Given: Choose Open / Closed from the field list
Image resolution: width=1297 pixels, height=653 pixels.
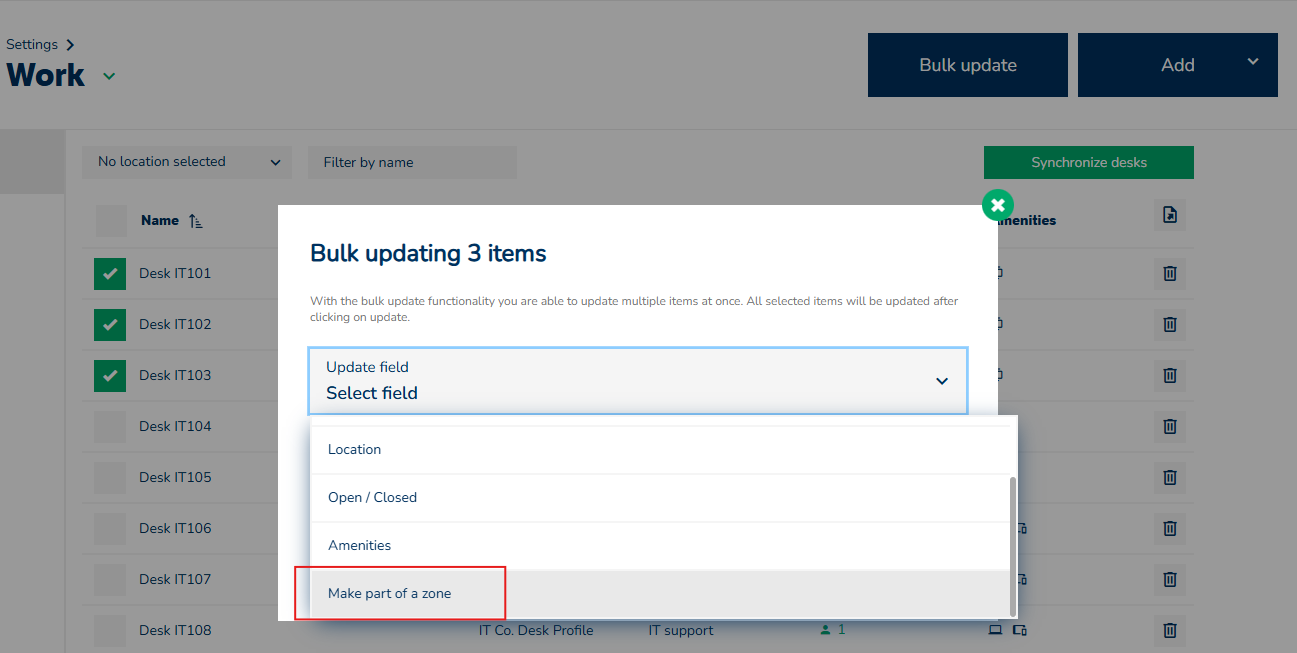Looking at the screenshot, I should [x=372, y=497].
